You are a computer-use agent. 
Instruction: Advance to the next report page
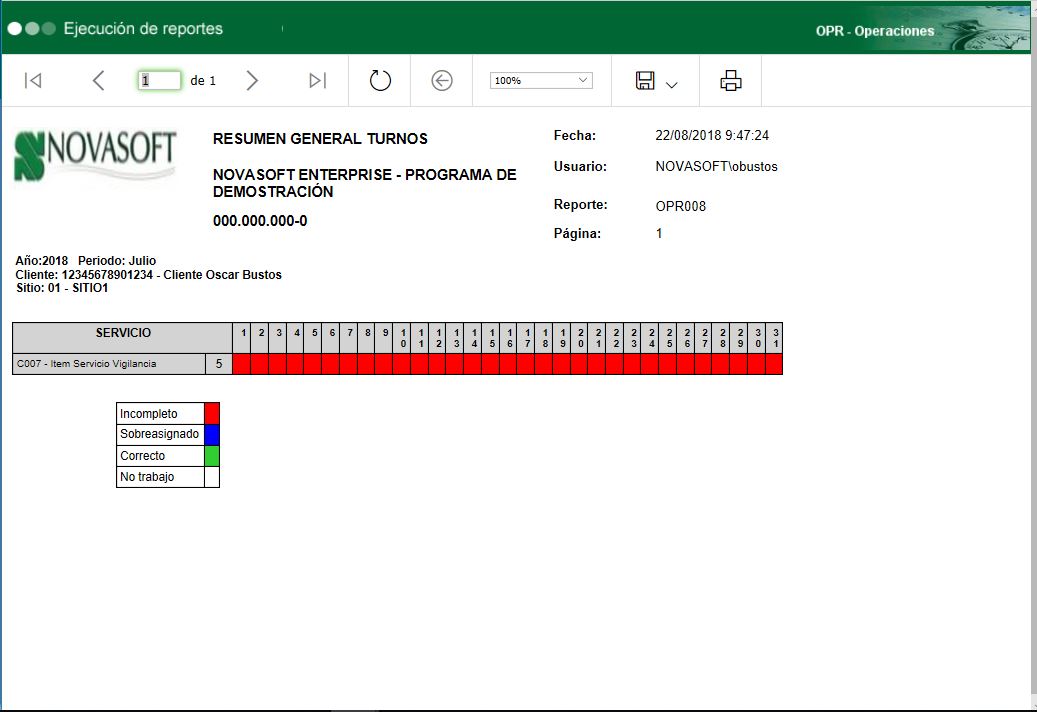tap(252, 81)
